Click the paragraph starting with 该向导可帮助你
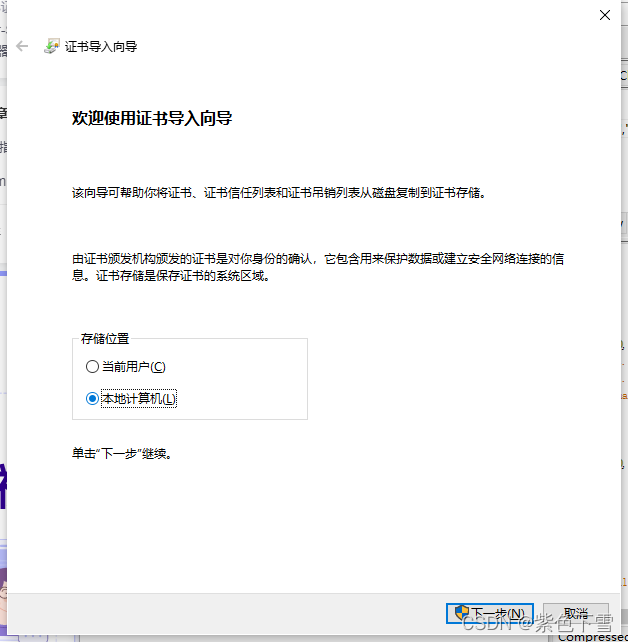This screenshot has width=628, height=642. point(279,192)
